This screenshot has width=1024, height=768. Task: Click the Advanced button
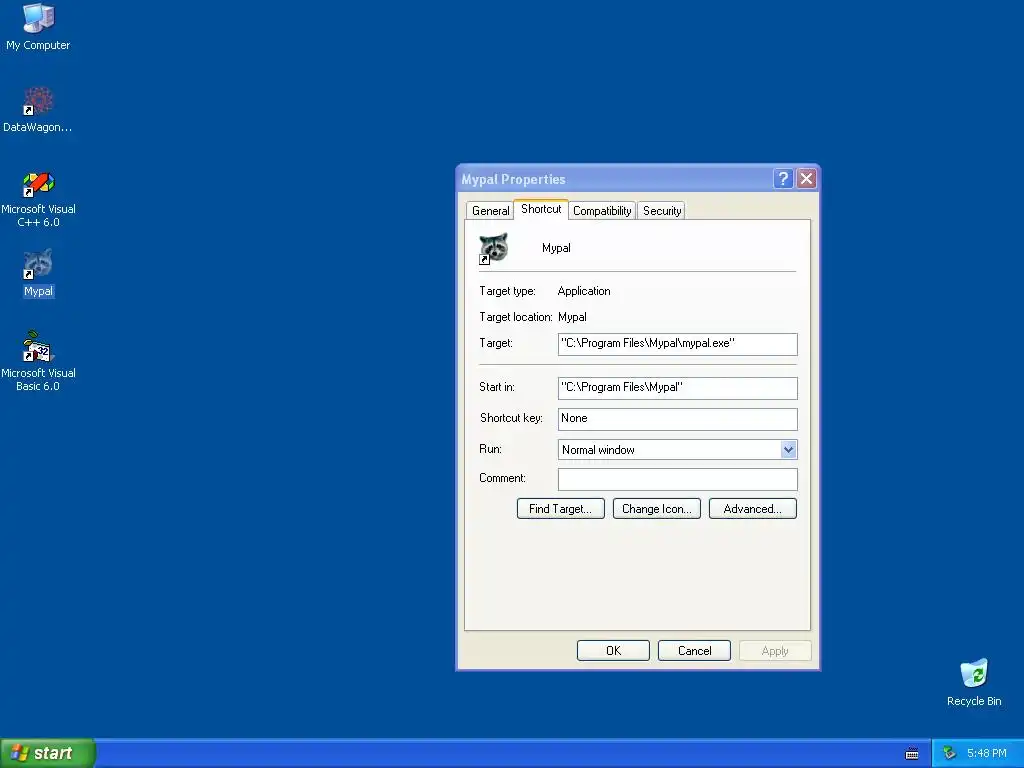(752, 509)
